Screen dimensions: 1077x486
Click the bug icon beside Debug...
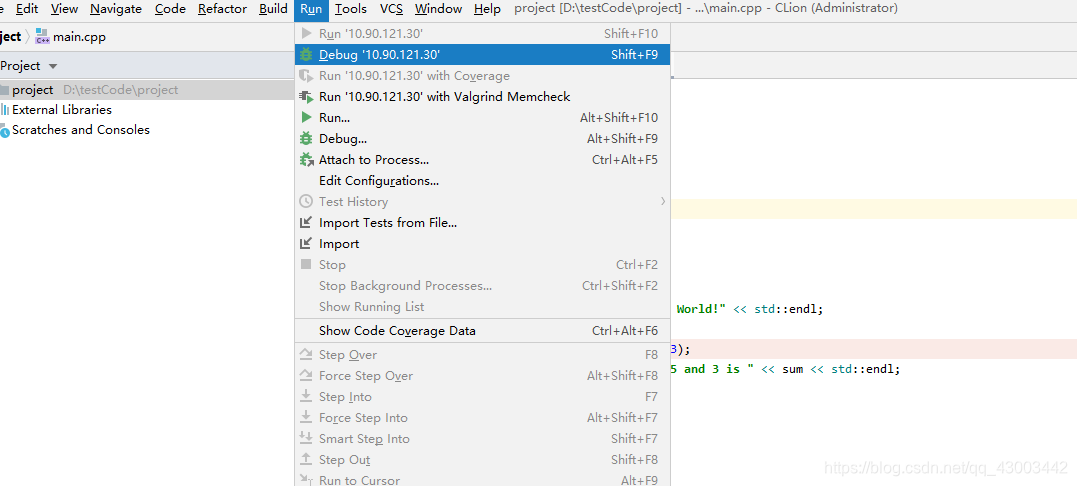point(306,139)
